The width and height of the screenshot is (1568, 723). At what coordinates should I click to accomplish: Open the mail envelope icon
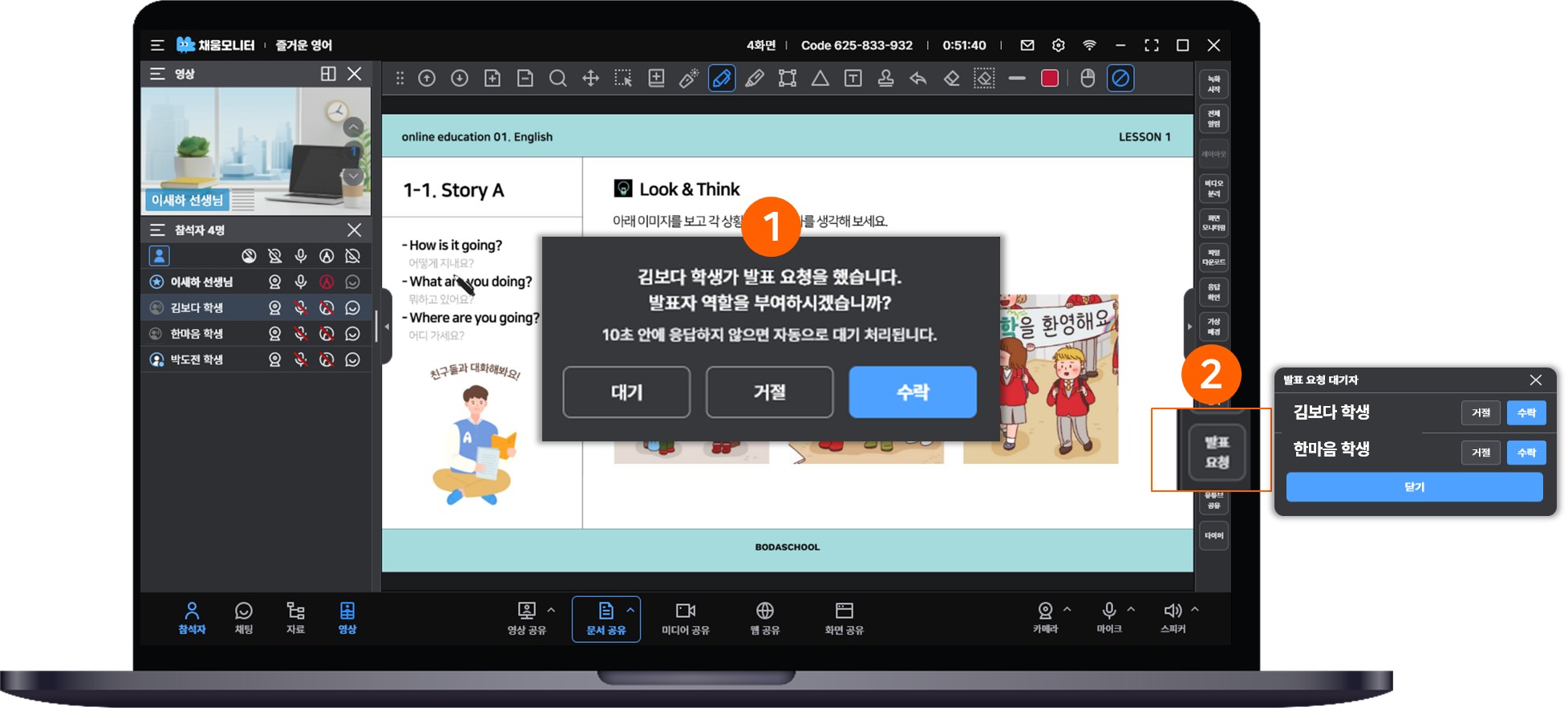coord(1027,46)
